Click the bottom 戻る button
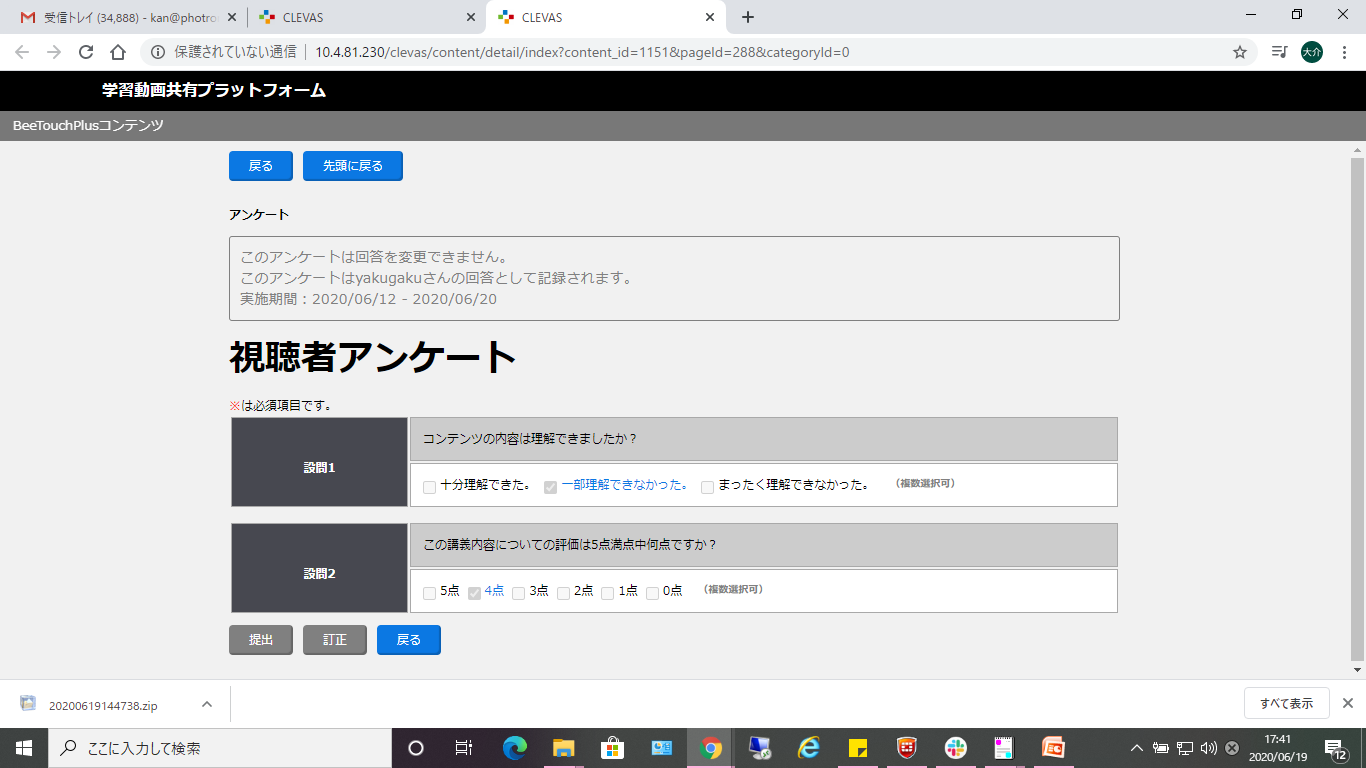 409,640
